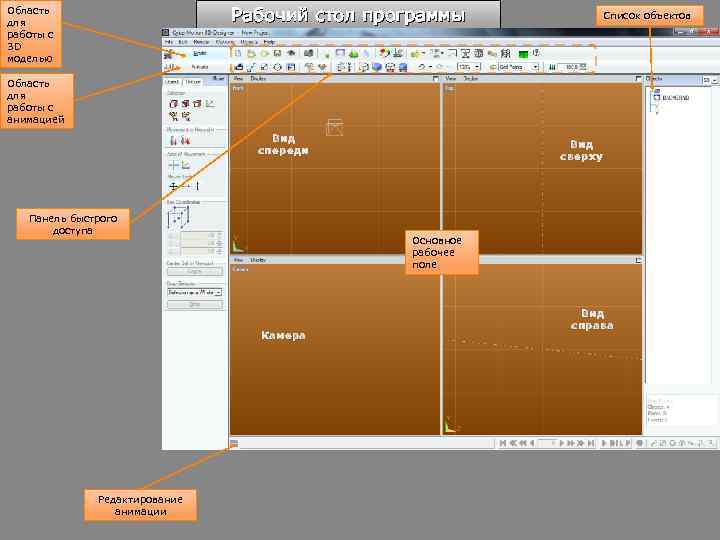720x540 pixels.
Task: Click the people figures toolbar icon
Action: 506,54
